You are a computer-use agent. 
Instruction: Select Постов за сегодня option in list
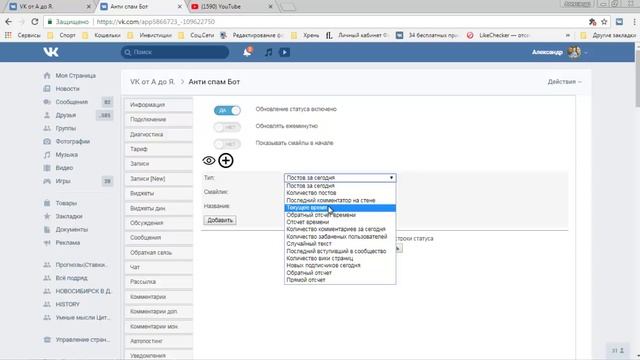(x=340, y=186)
